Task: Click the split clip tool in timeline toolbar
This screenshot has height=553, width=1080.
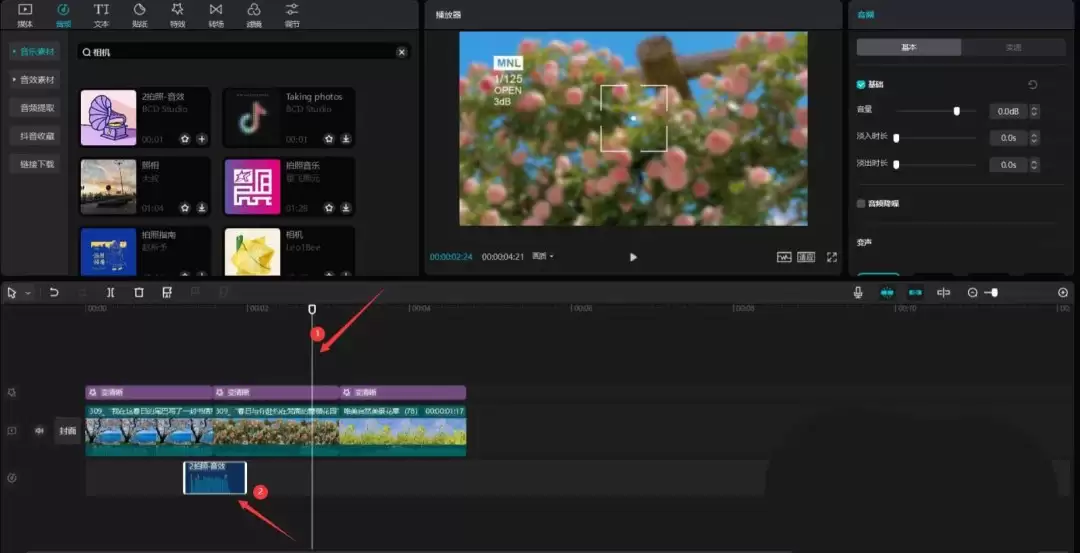Action: pos(110,293)
